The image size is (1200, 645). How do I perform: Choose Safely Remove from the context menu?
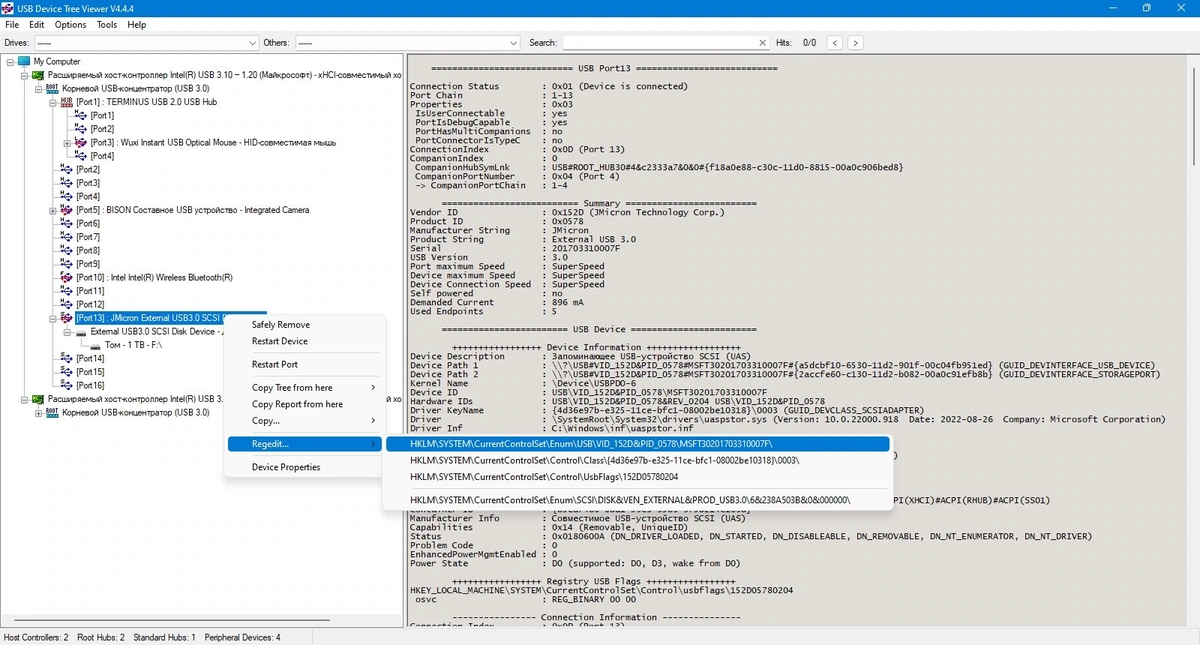[304, 325]
